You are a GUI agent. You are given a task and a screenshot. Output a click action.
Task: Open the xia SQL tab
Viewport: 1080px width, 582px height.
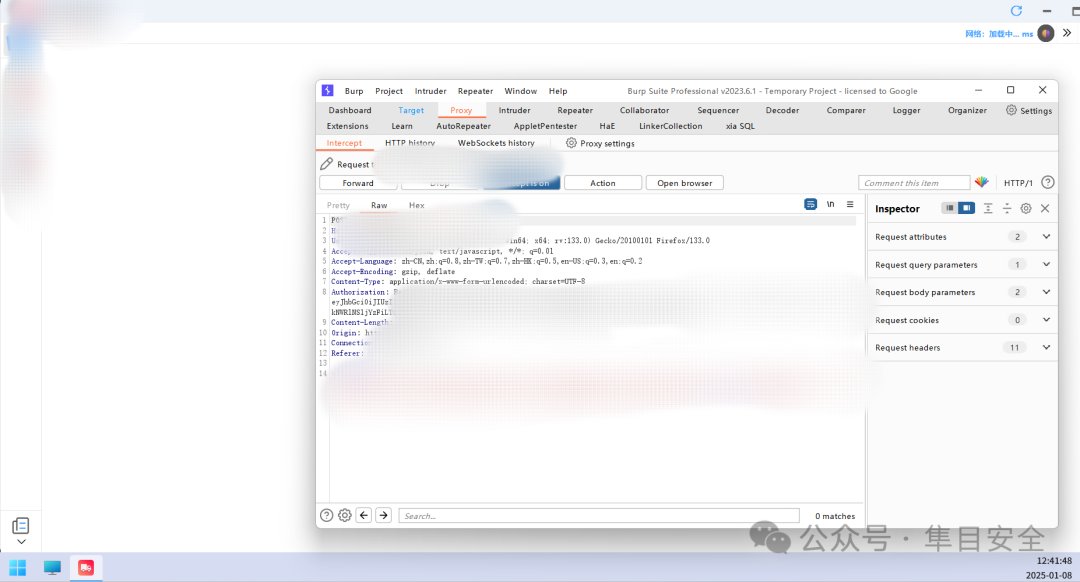(740, 126)
